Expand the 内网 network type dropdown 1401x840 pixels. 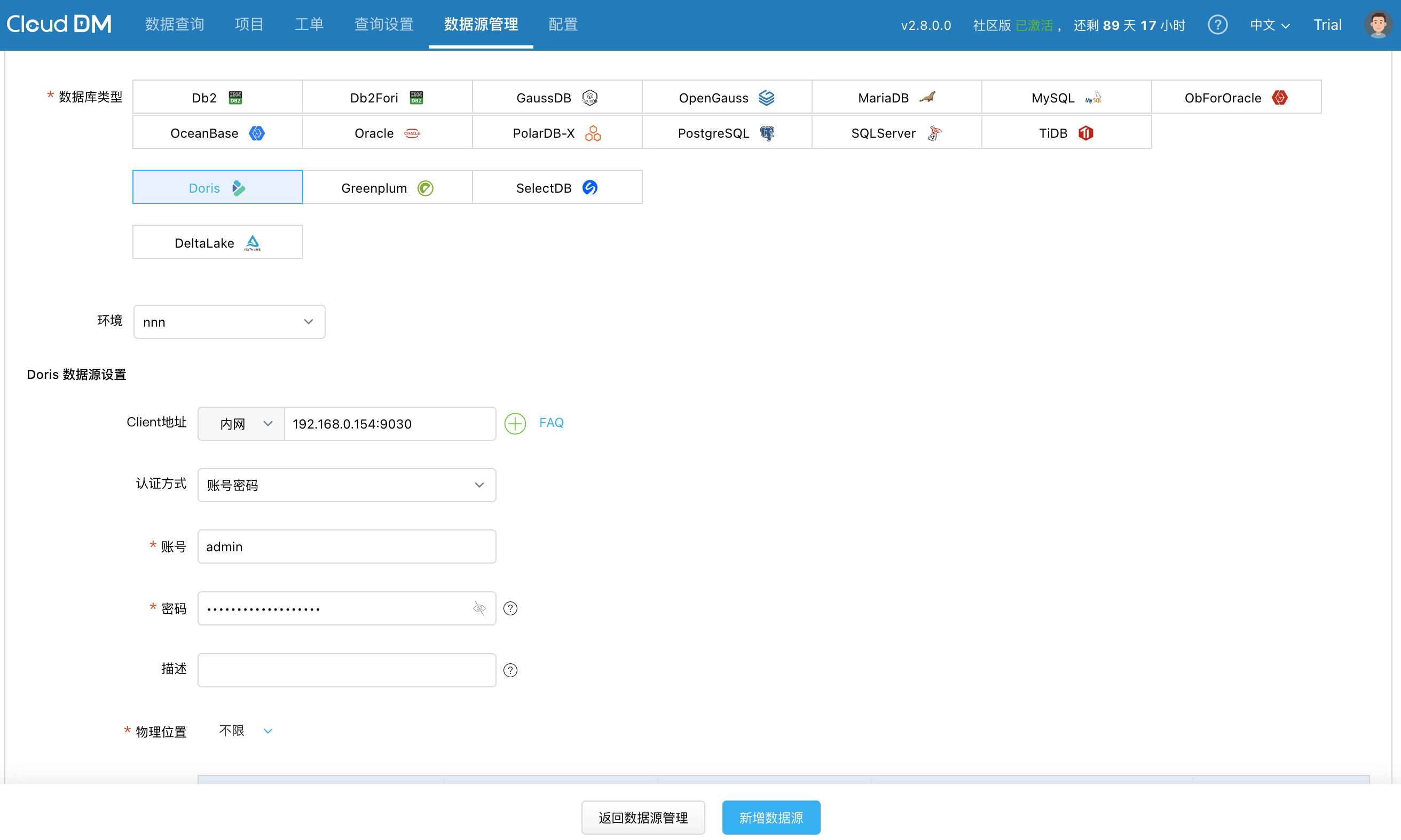coord(241,423)
